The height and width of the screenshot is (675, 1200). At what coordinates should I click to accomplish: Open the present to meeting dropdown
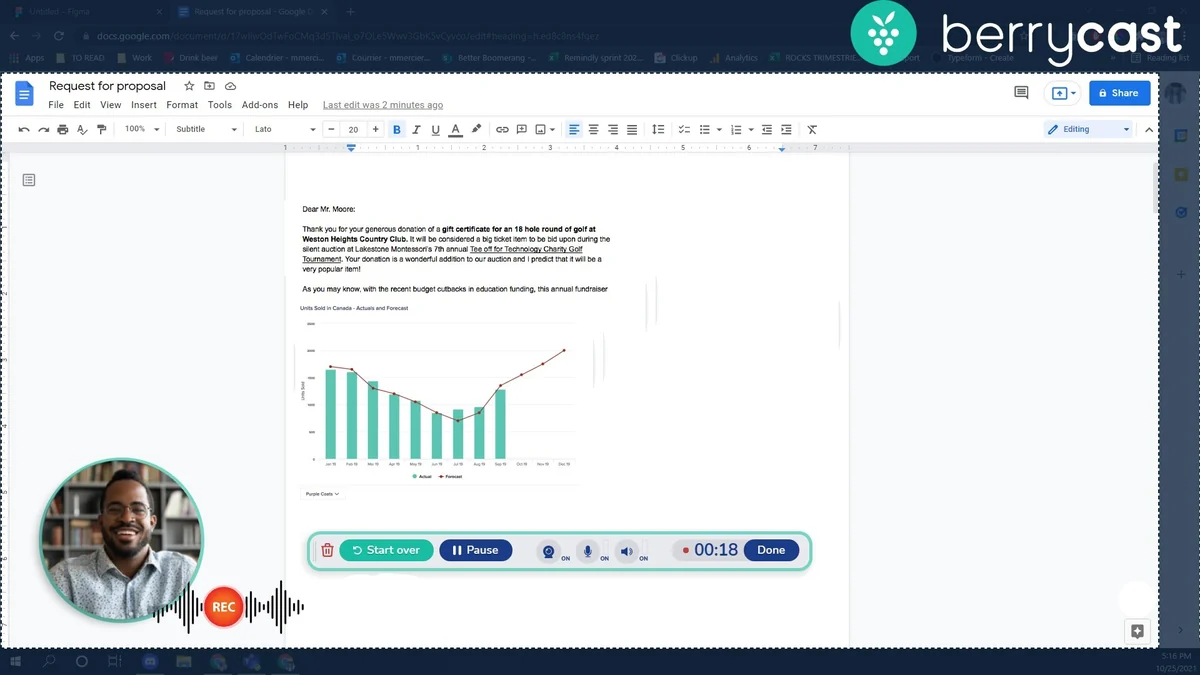pos(1063,93)
